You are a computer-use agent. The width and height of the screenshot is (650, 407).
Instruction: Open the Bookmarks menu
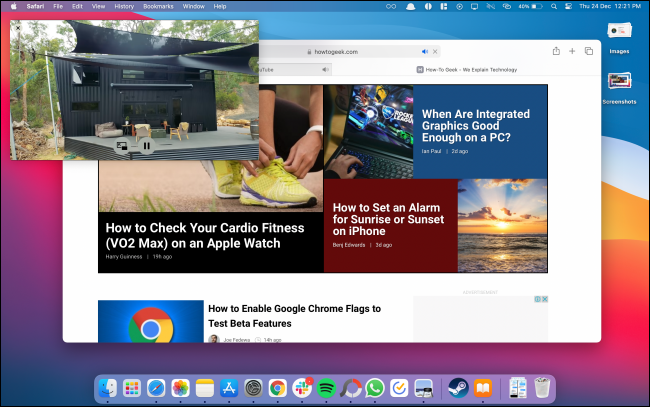158,6
